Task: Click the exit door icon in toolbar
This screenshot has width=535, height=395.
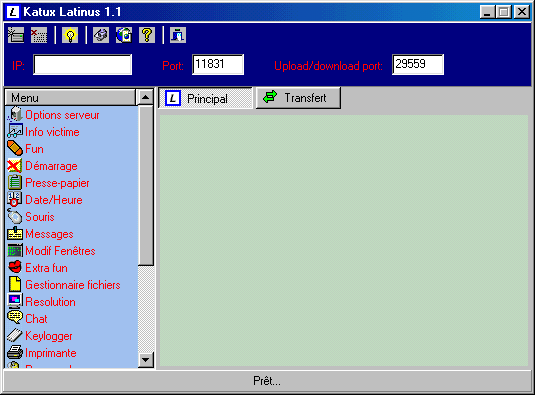Action: coord(178,35)
